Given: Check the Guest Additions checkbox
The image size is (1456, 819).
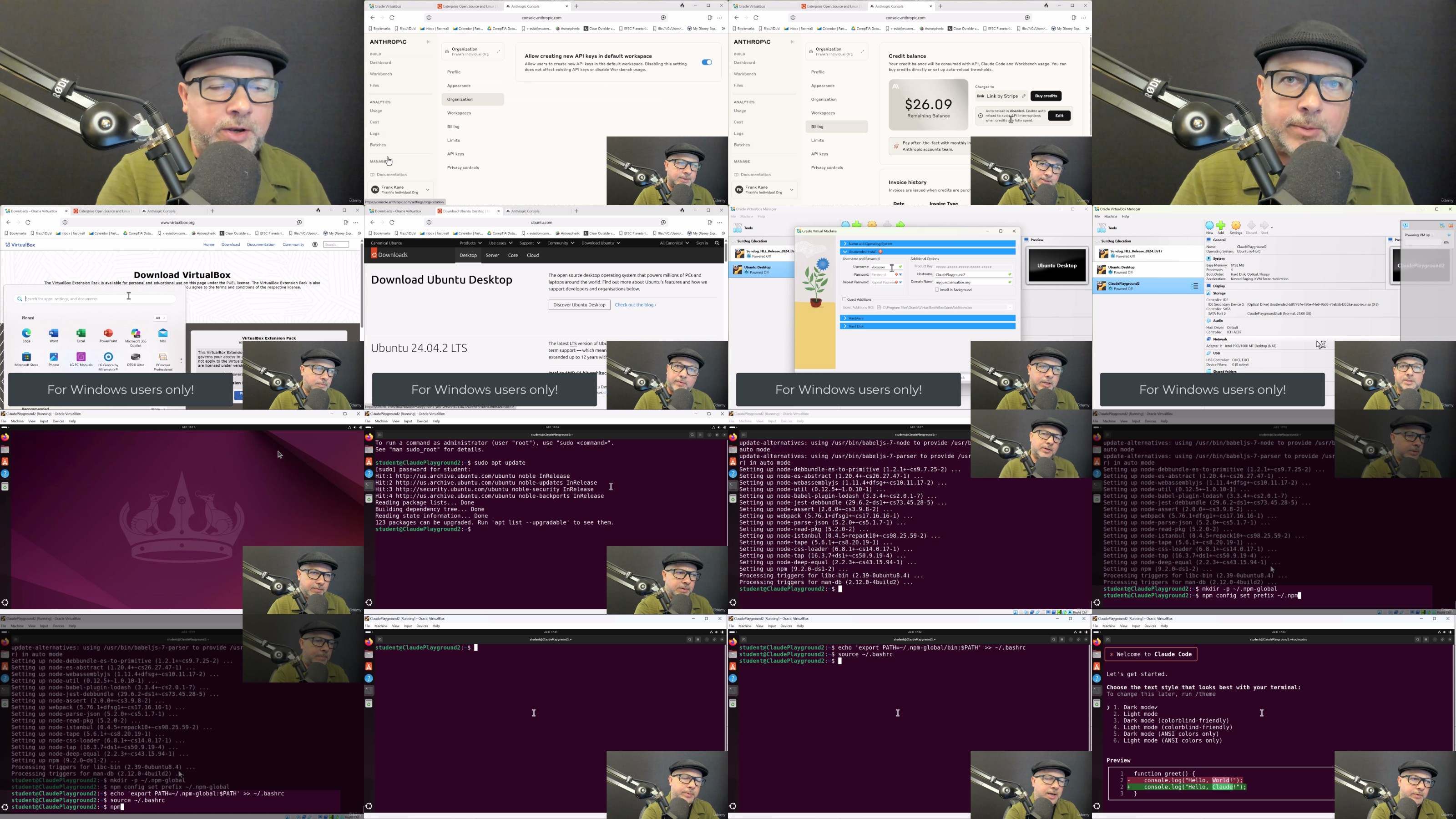Looking at the screenshot, I should tap(844, 299).
